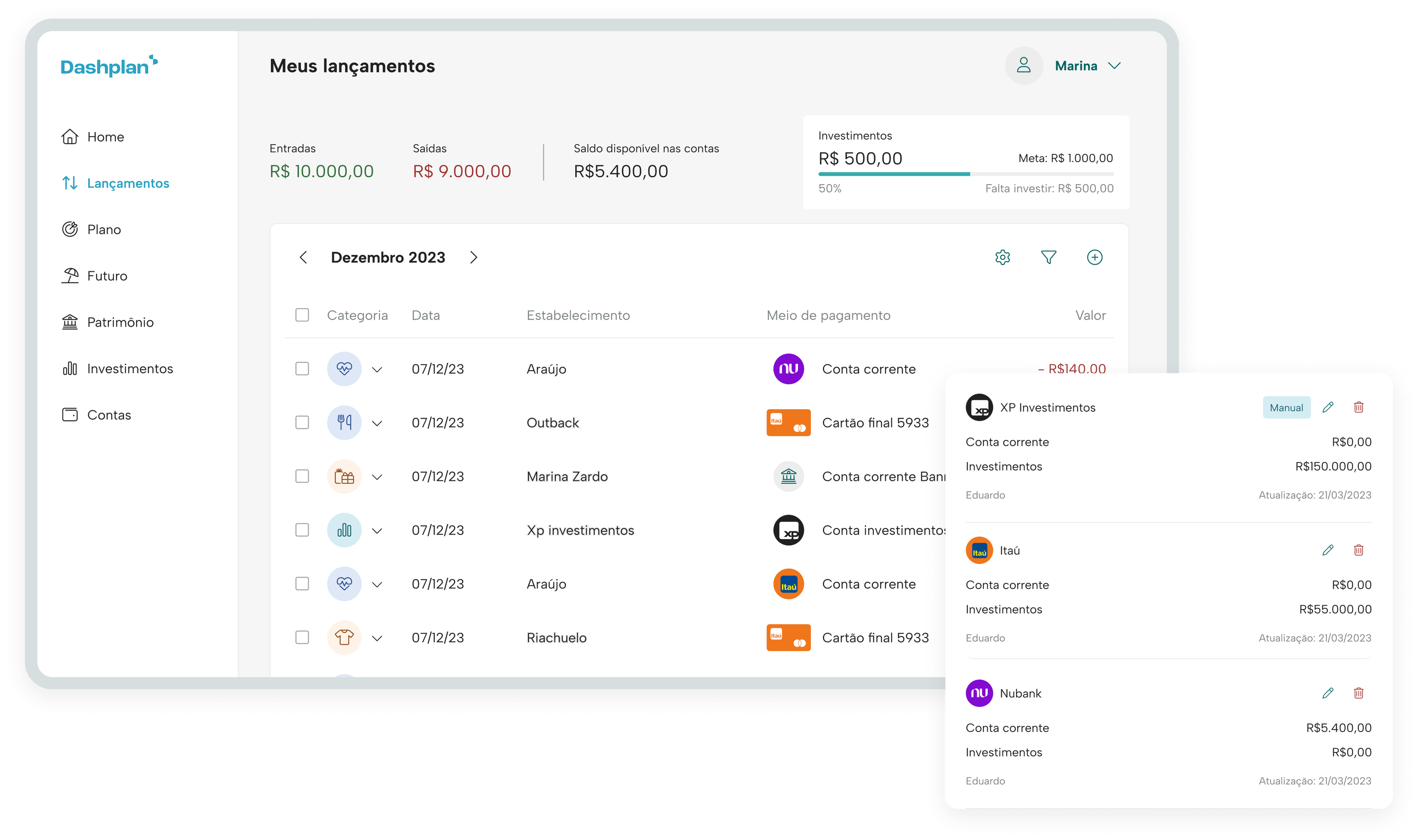Screen dimensions: 1418x840
Task: Click the clothing category icon on Riachuelo row
Action: 344,638
